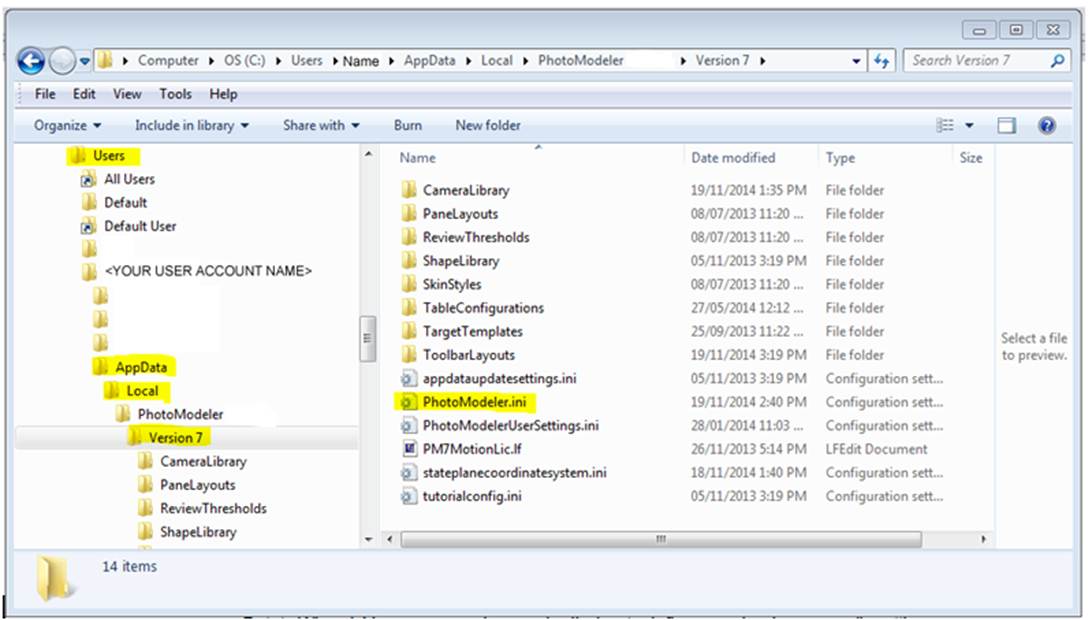Sort by Date modified column header

pos(733,158)
